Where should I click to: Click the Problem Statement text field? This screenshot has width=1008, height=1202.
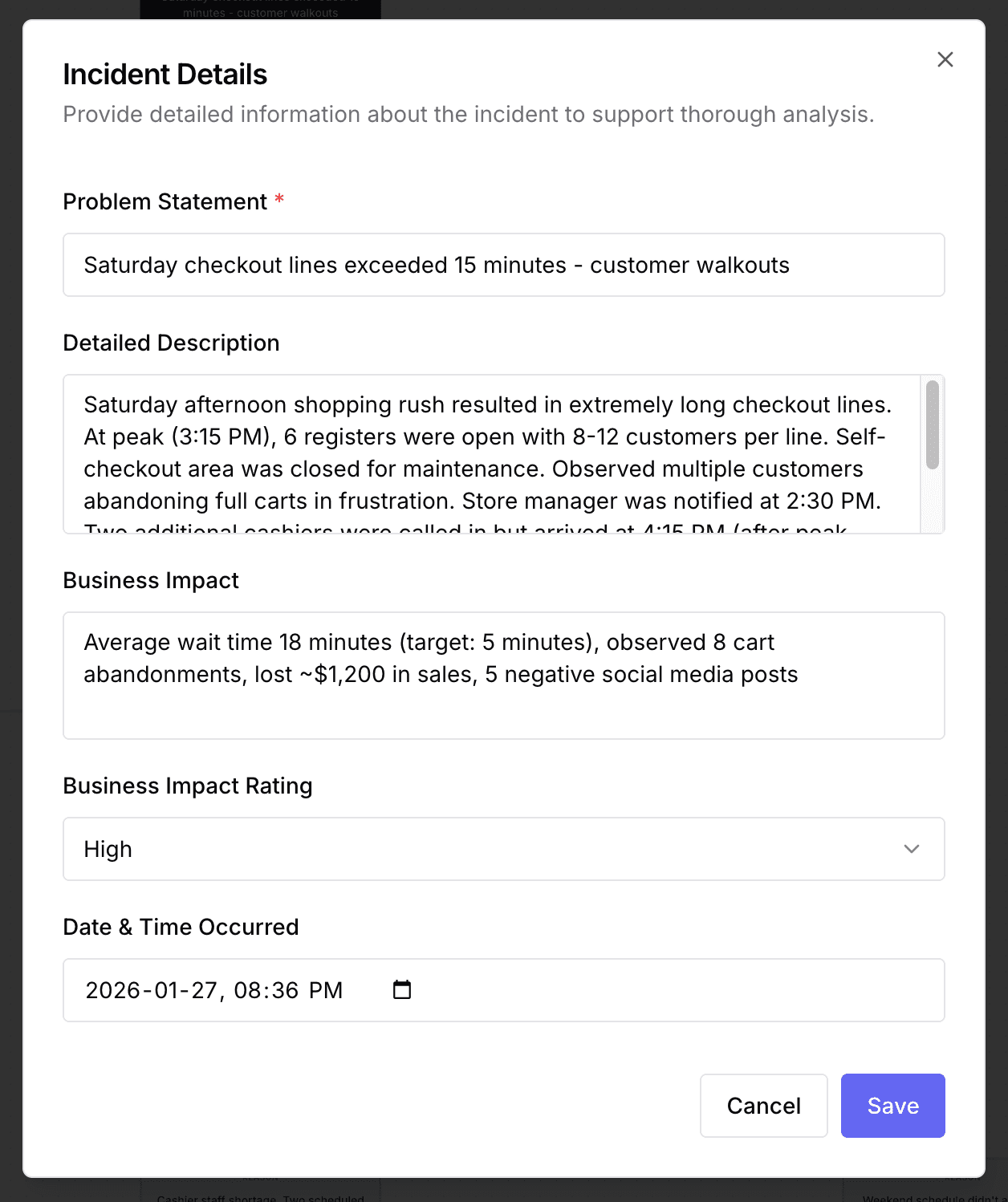504,265
